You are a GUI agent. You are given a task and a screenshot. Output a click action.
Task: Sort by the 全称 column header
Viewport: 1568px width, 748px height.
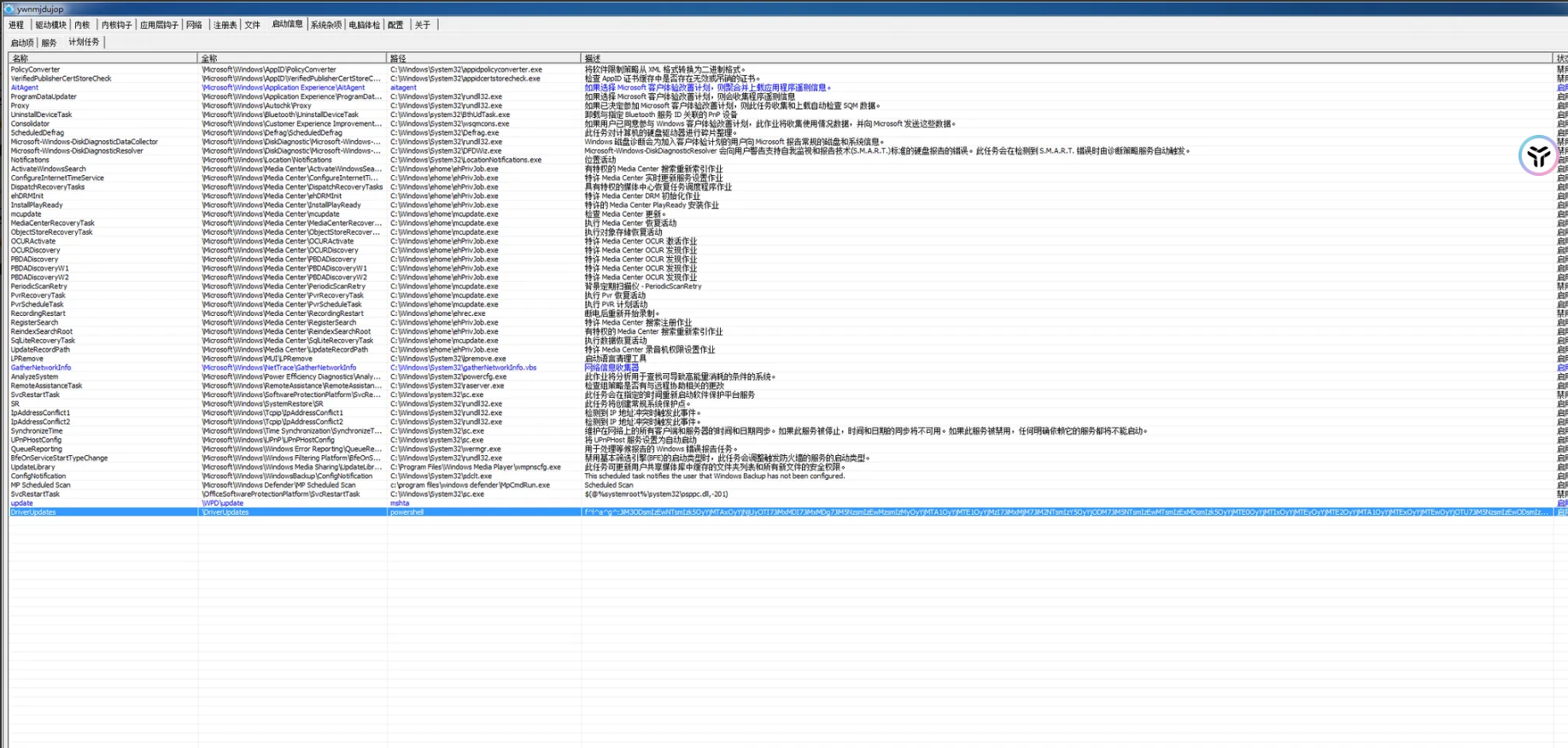click(292, 58)
